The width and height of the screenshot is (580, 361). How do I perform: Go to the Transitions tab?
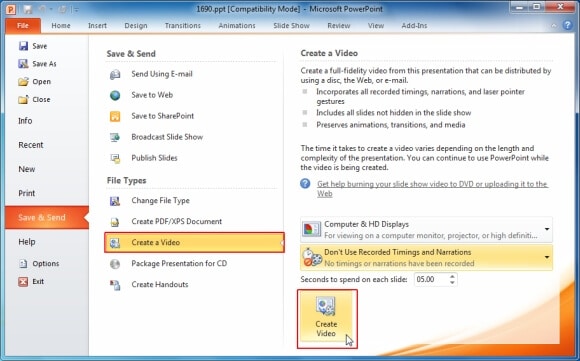pos(183,26)
